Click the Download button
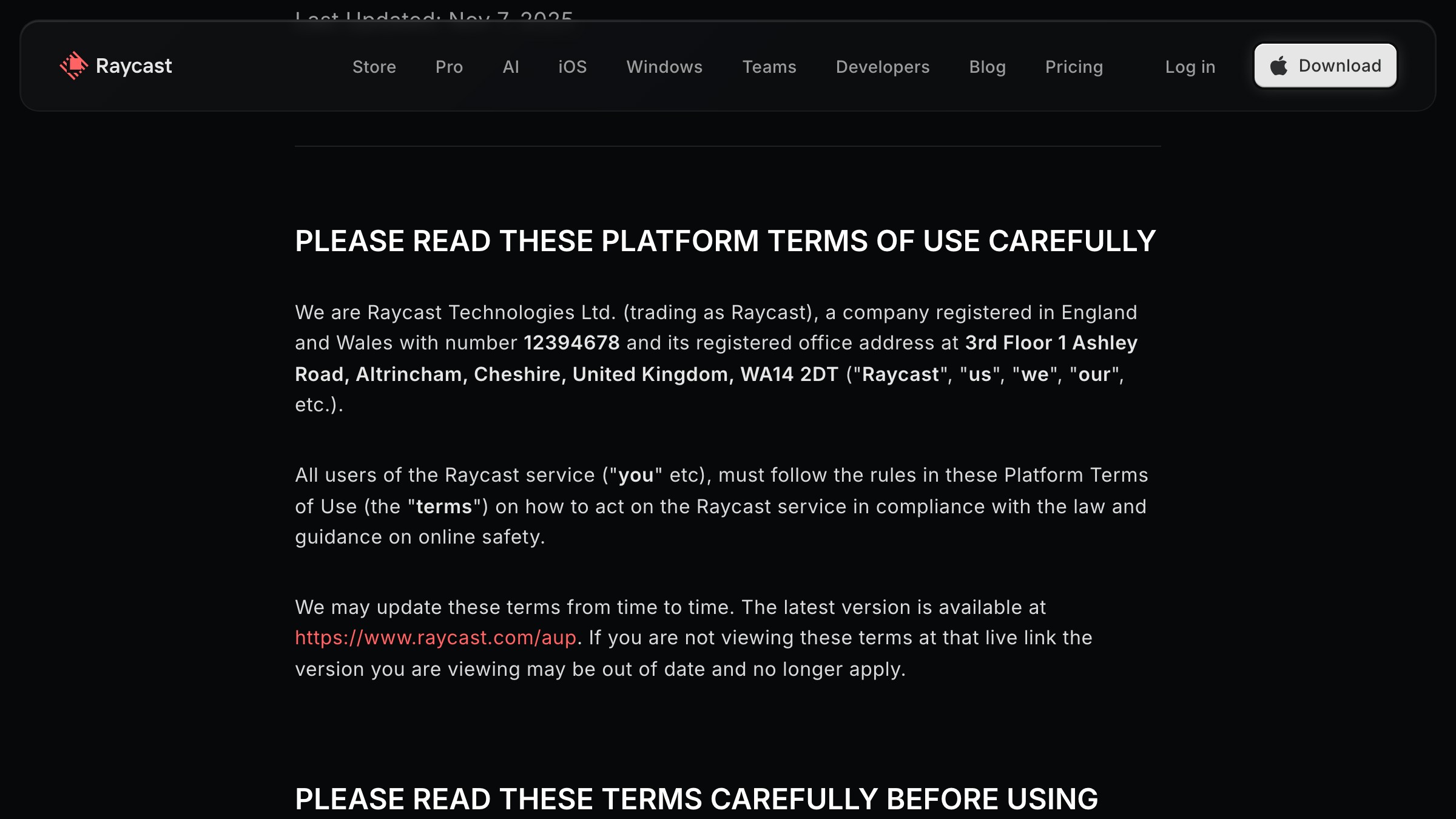 click(1326, 66)
